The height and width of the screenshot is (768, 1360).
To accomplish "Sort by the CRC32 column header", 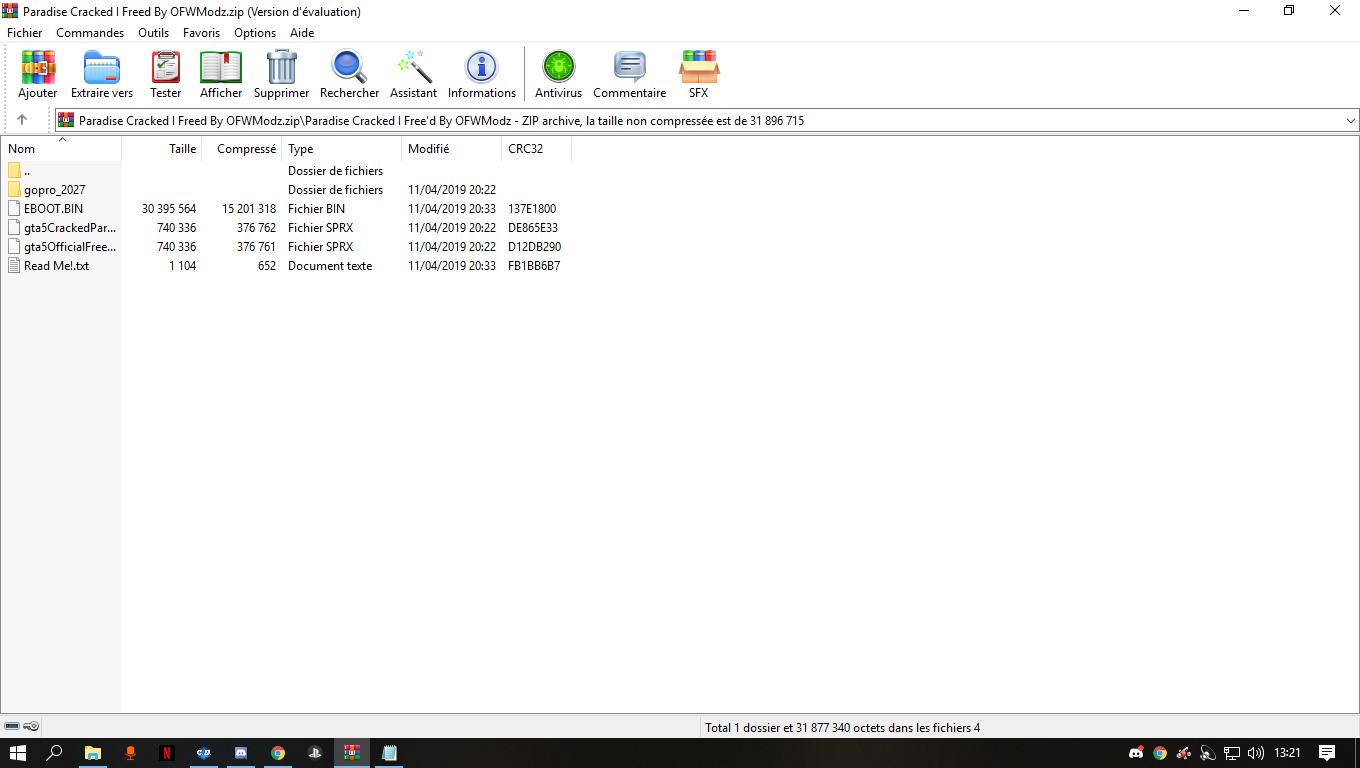I will 537,149.
